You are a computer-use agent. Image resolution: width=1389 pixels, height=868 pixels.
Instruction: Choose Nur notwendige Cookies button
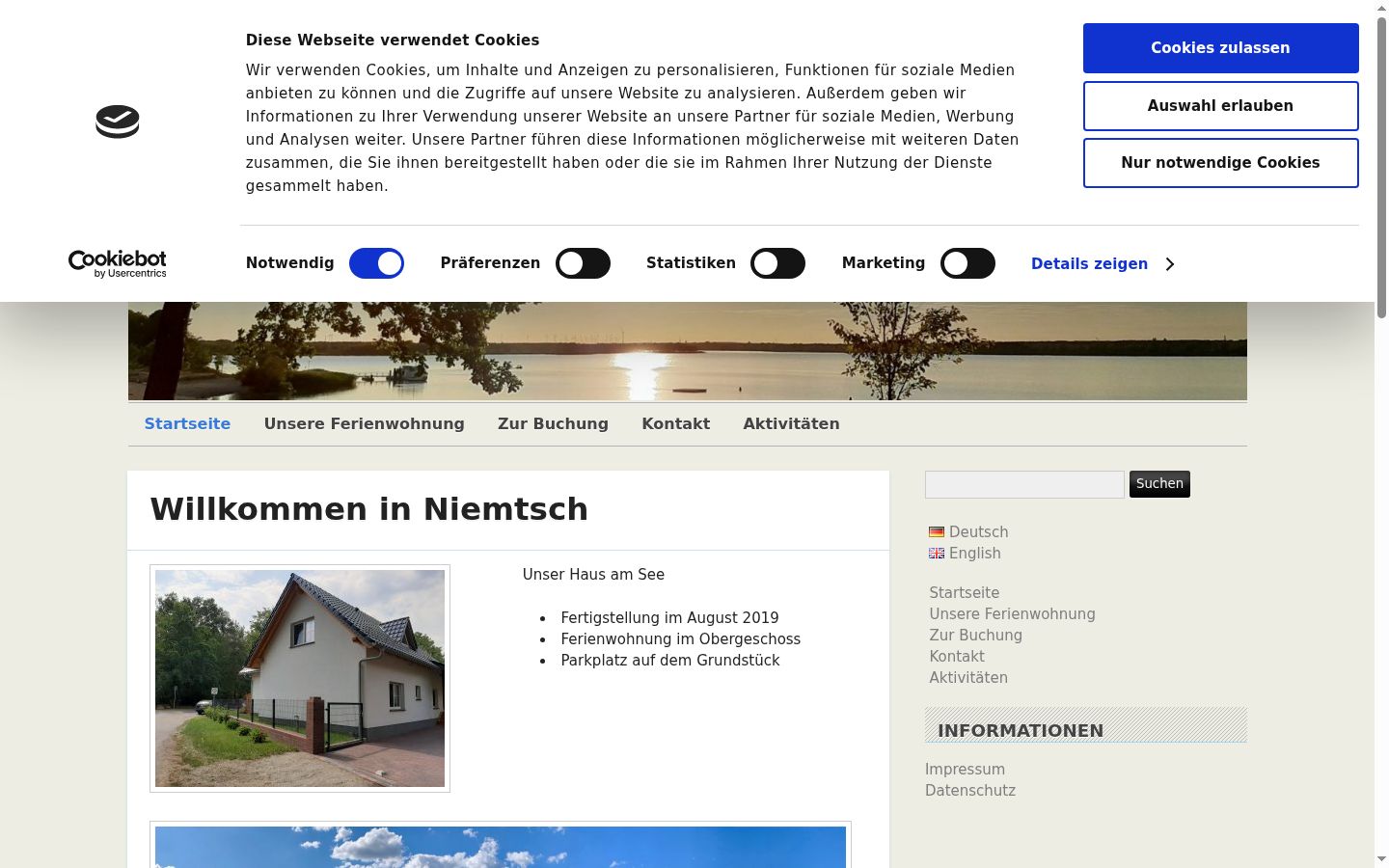pyautogui.click(x=1220, y=163)
